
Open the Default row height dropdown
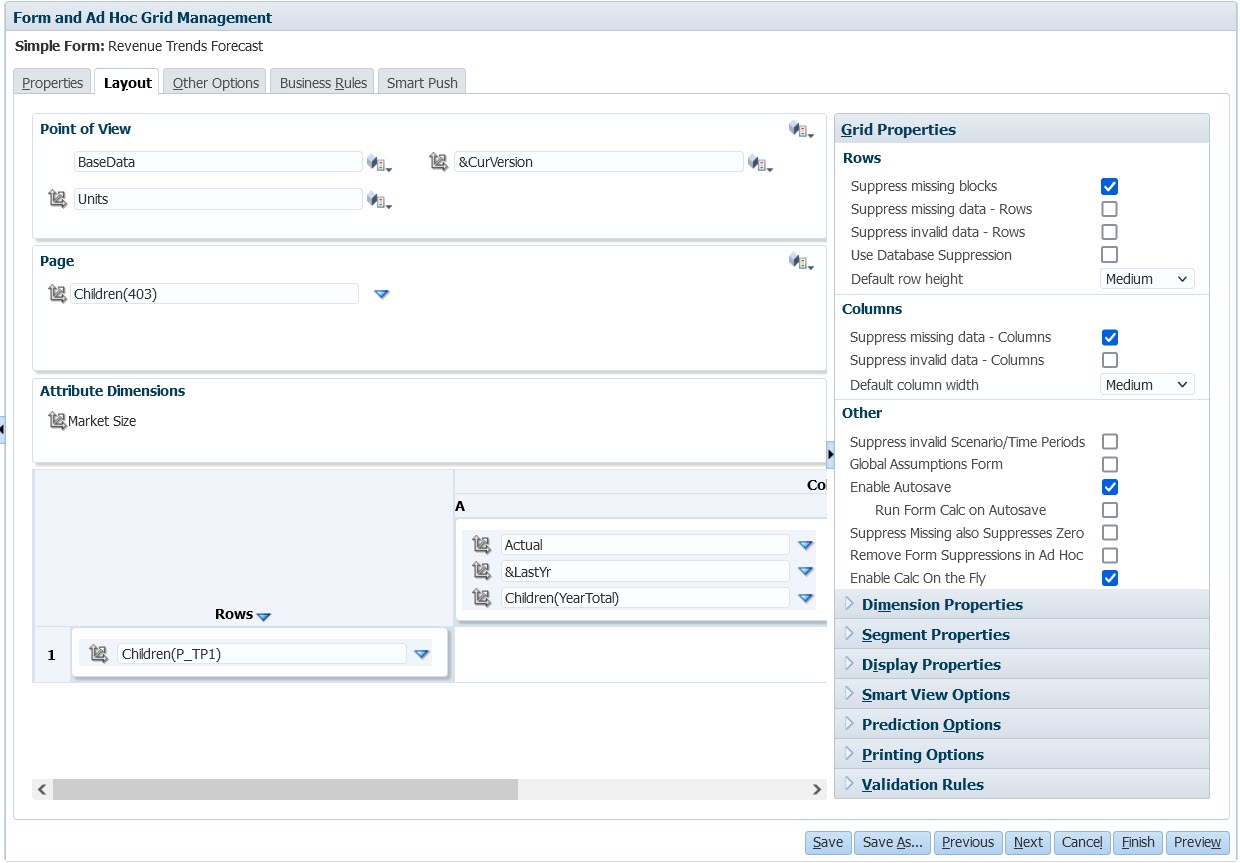click(1146, 278)
